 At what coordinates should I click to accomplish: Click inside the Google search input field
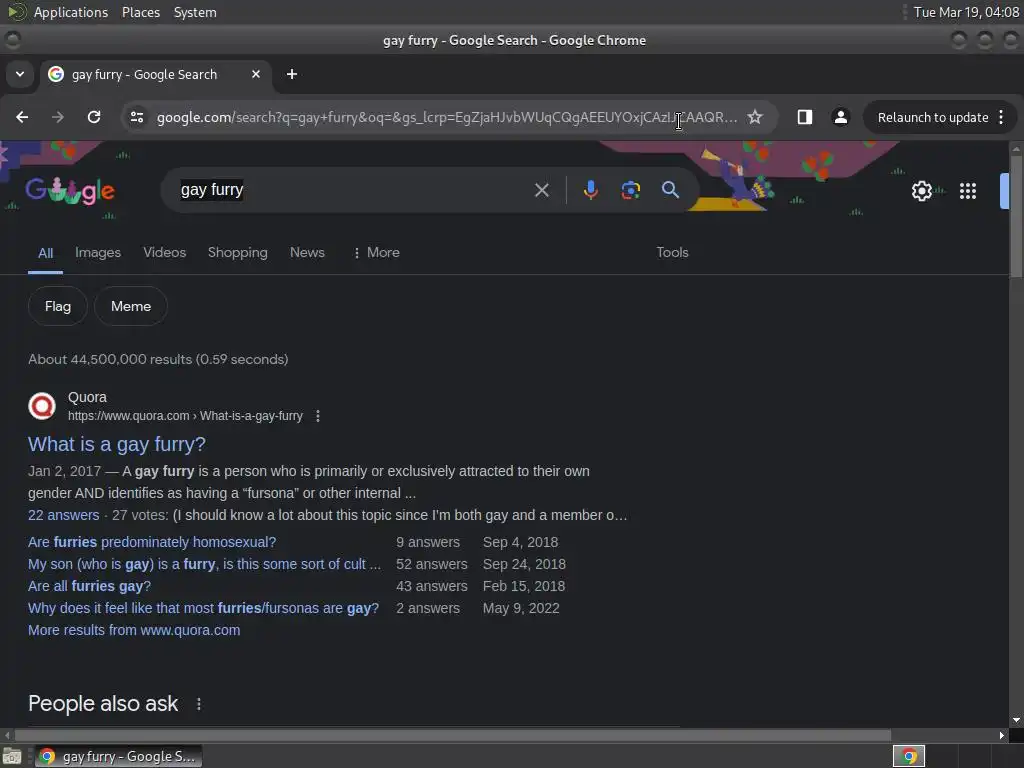point(353,190)
